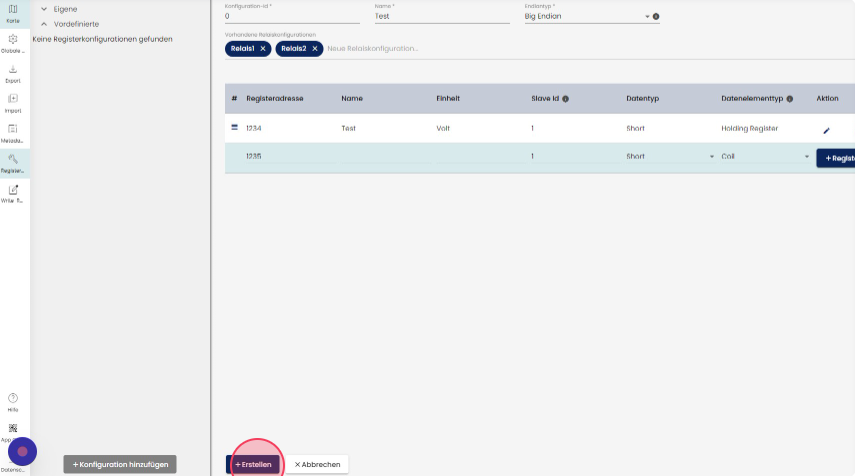The width and height of the screenshot is (855, 476).
Task: Open the Globale settings sidebar item
Action: pyautogui.click(x=13, y=43)
